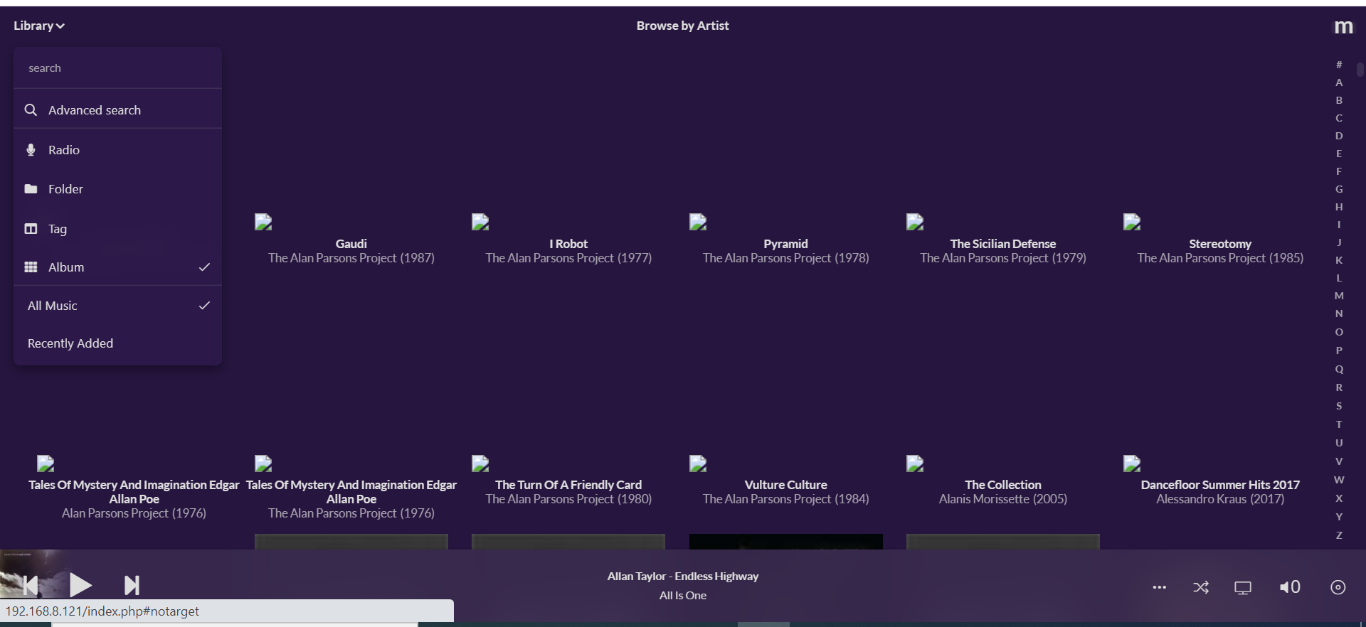
Task: Select the Album view option
Action: click(x=118, y=267)
